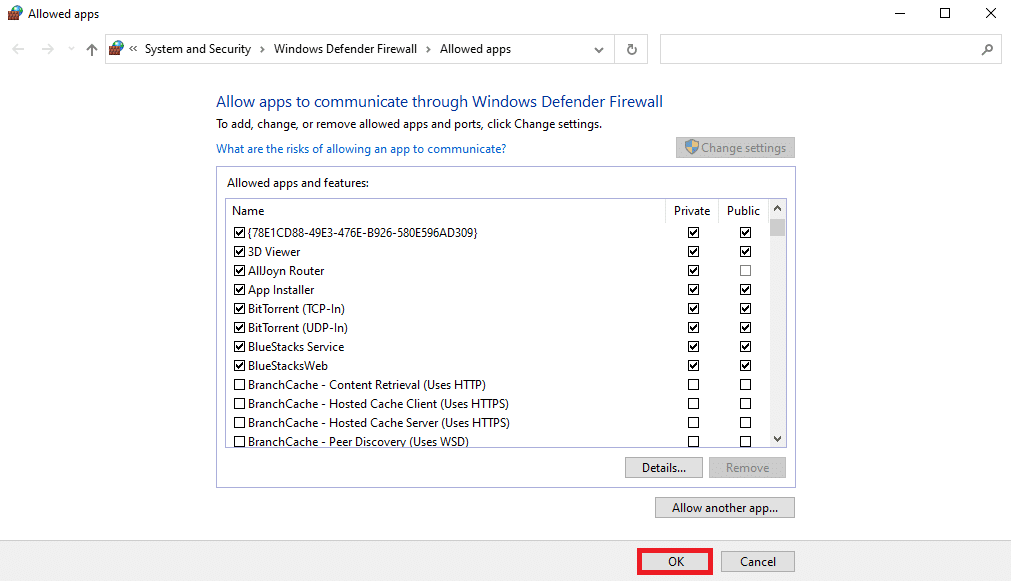
Task: Cancel the Allowed apps changes
Action: tap(758, 562)
